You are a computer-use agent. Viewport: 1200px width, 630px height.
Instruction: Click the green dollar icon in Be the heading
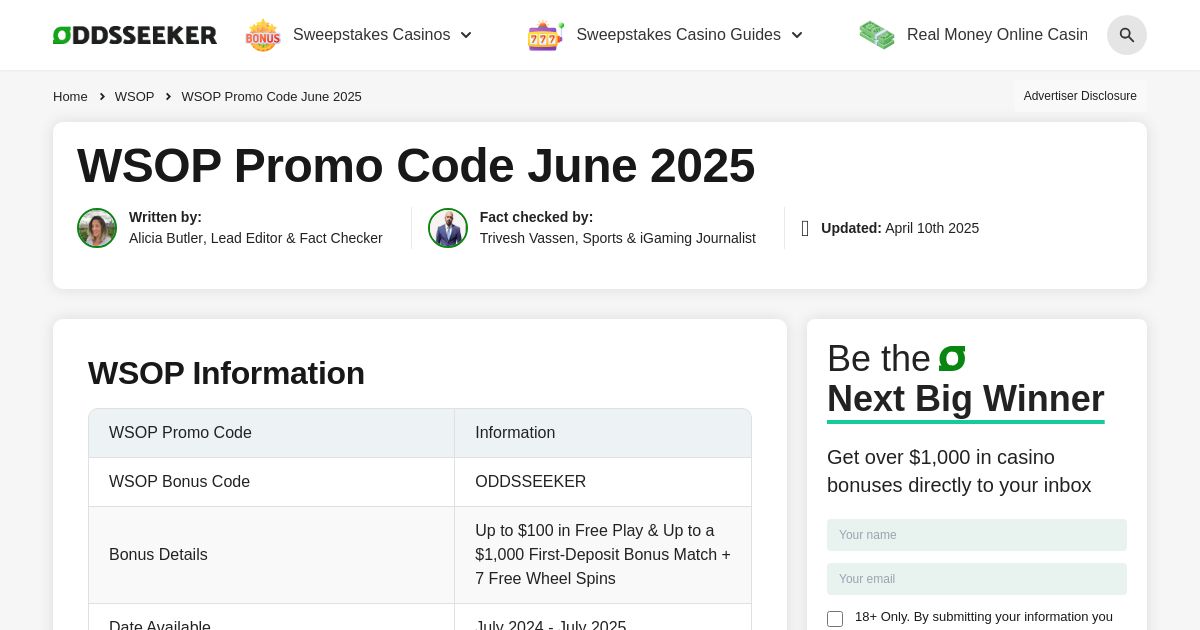tap(951, 358)
